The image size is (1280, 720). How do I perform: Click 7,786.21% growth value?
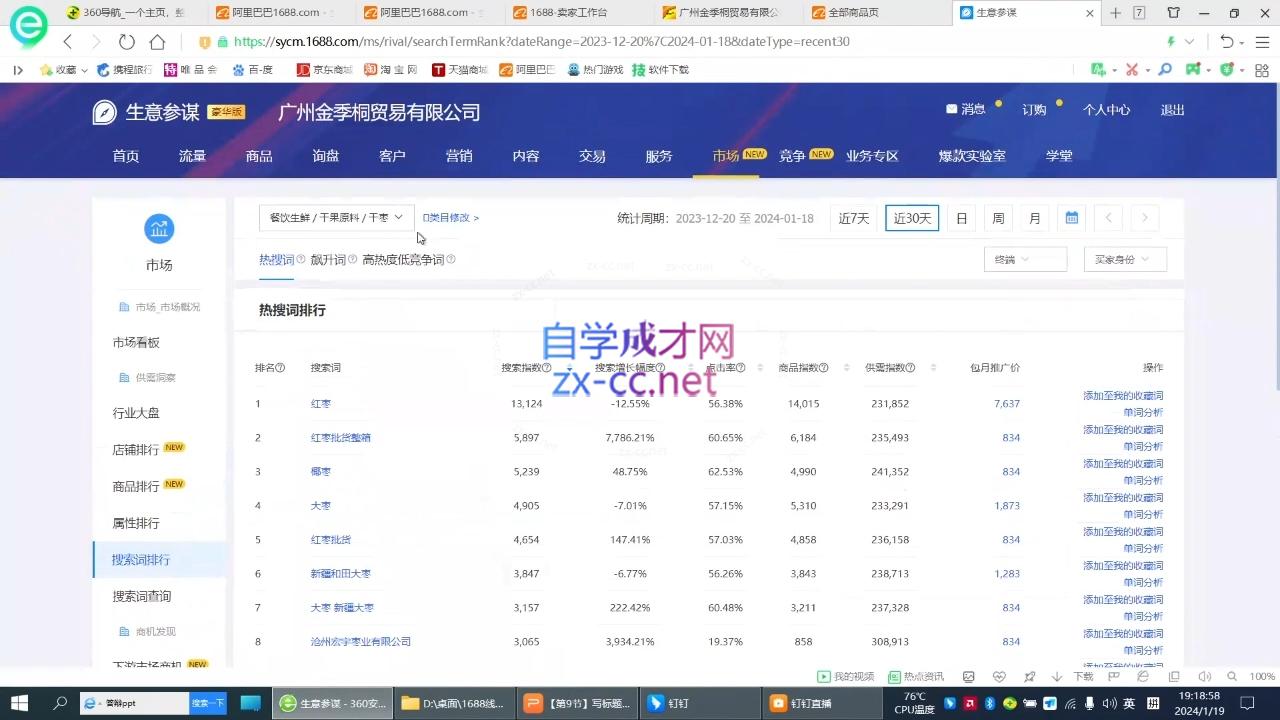pos(630,438)
